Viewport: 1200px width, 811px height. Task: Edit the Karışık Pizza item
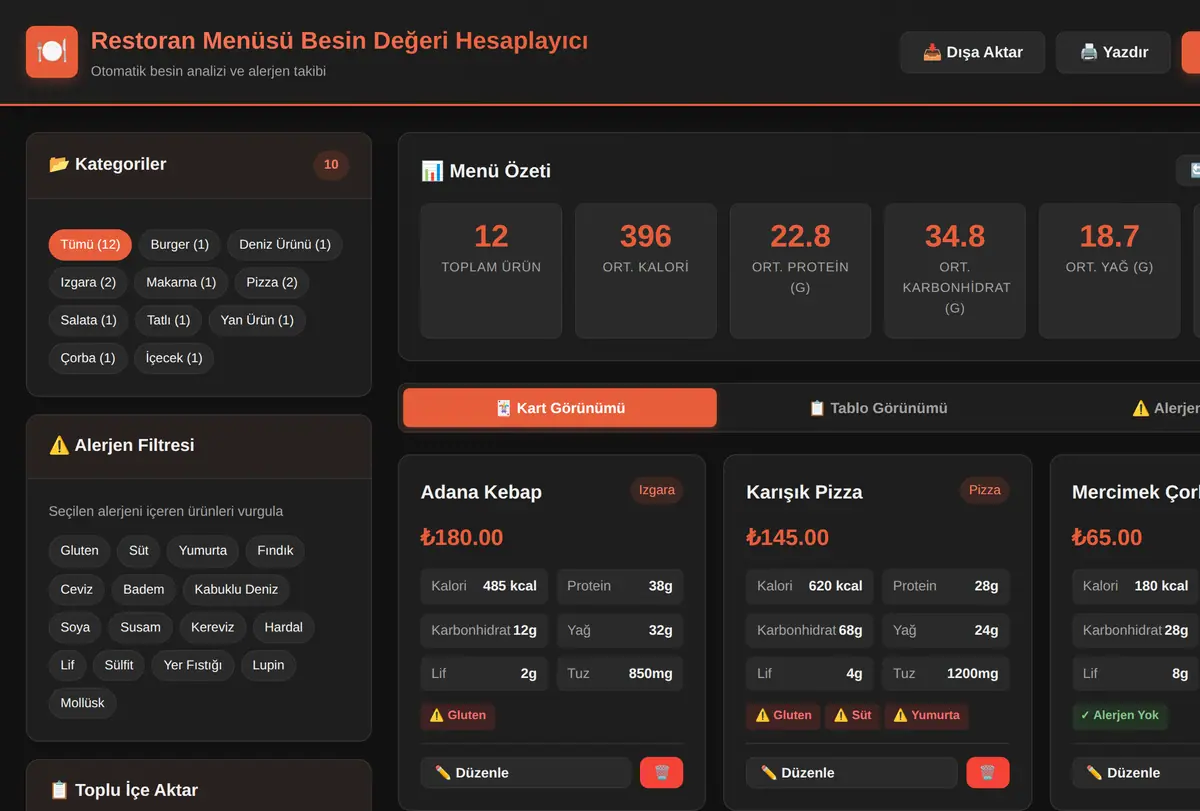click(852, 772)
